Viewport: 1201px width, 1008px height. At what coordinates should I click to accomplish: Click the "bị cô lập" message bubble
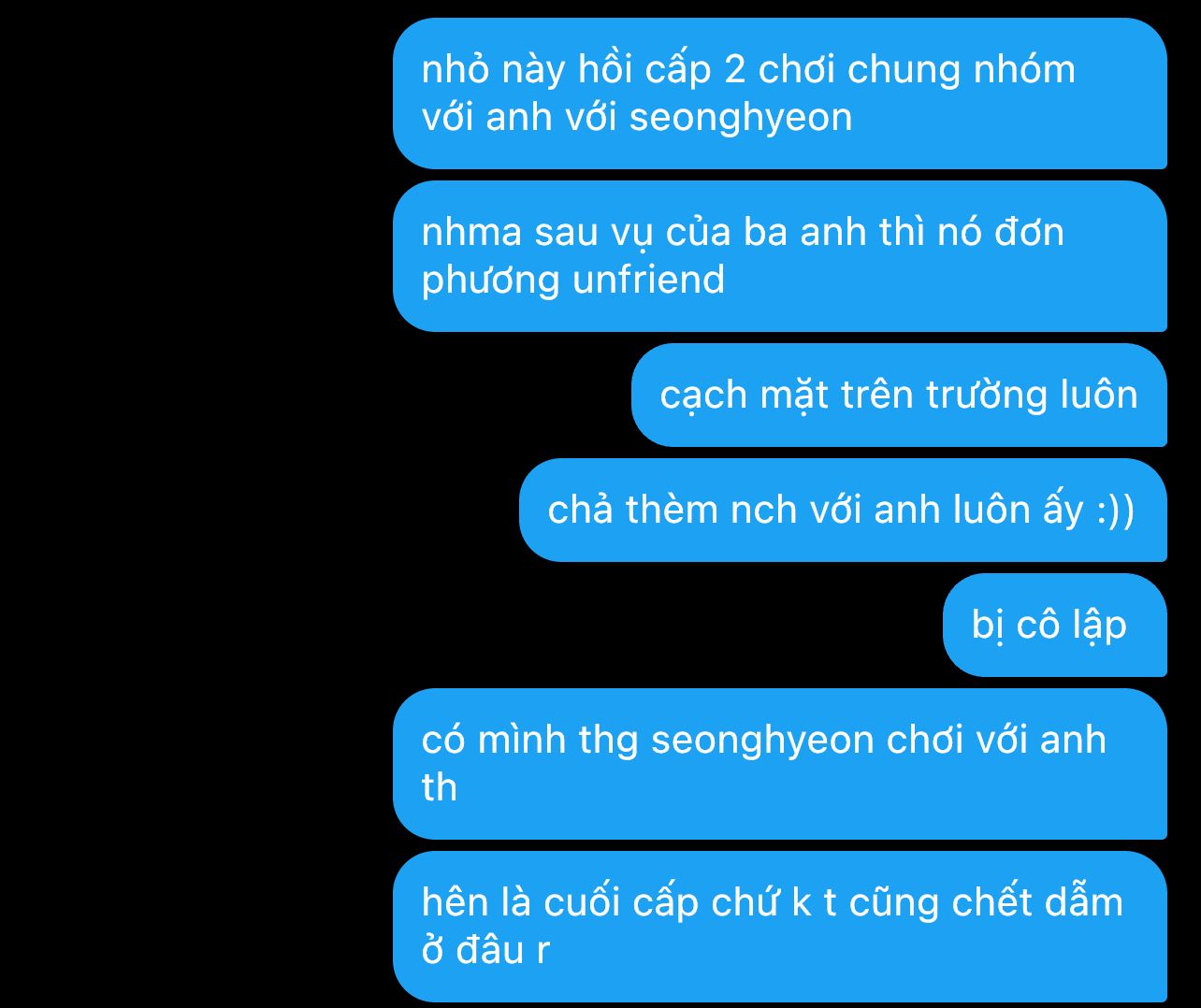tap(1054, 625)
